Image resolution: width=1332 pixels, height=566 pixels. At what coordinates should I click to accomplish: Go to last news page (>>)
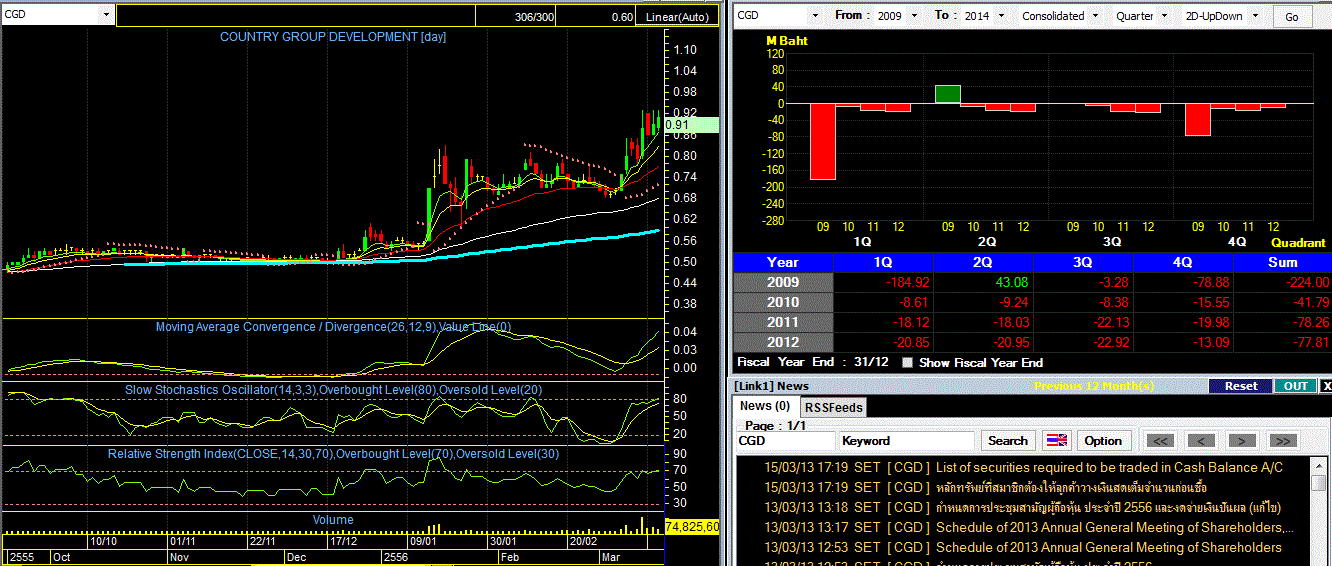point(1282,441)
